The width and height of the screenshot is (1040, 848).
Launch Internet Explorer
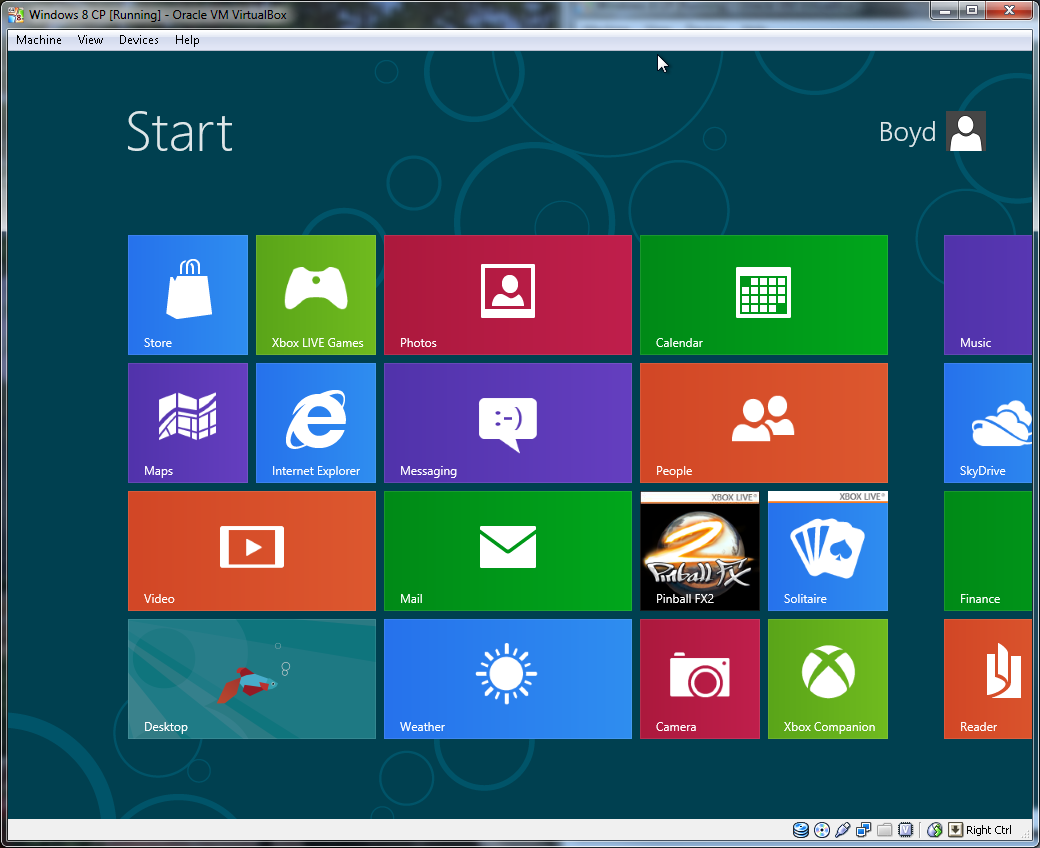pos(315,423)
